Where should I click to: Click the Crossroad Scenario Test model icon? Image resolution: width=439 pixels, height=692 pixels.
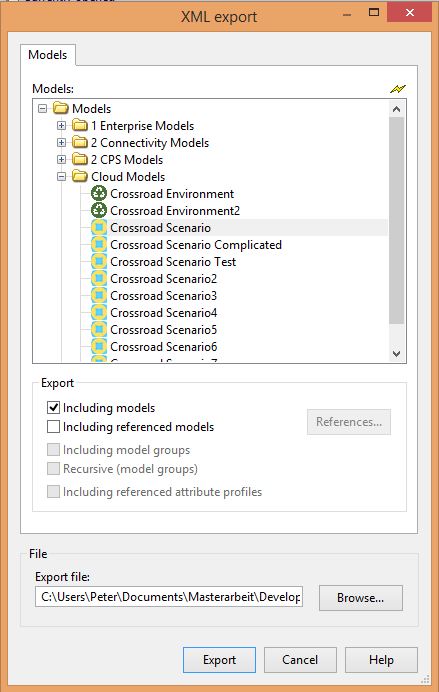99,262
